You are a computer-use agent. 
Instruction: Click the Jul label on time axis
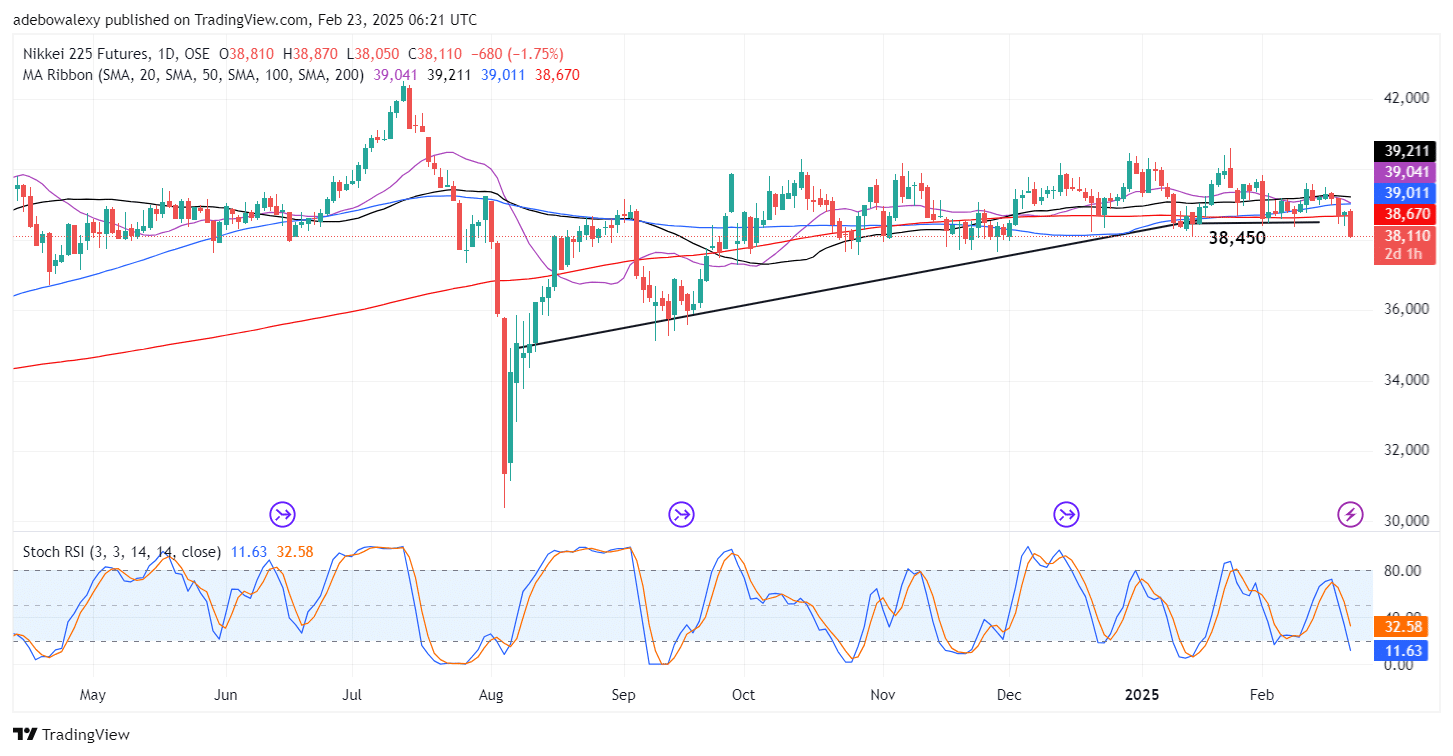[x=354, y=694]
